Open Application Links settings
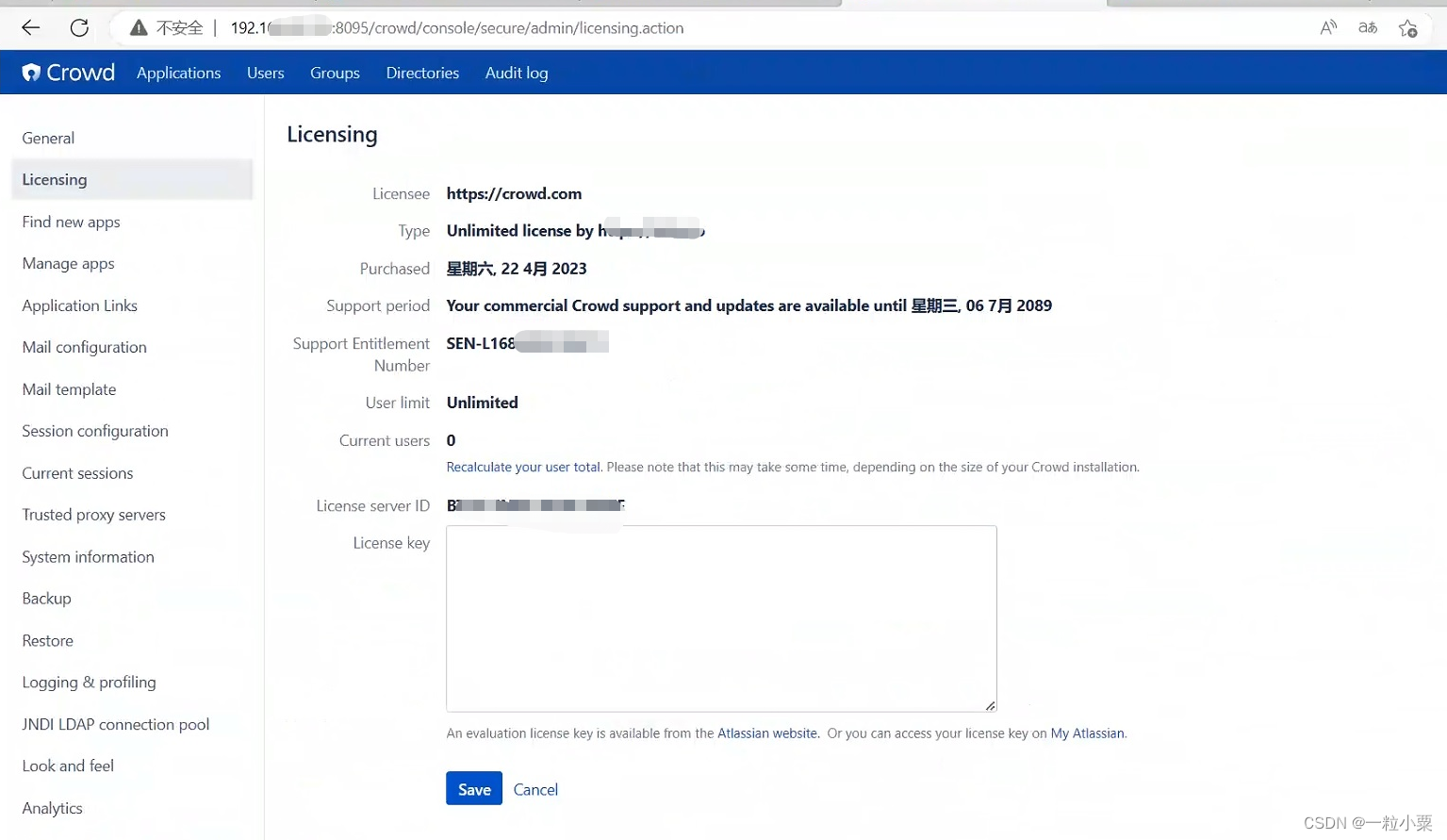Image resolution: width=1447 pixels, height=840 pixels. (79, 305)
